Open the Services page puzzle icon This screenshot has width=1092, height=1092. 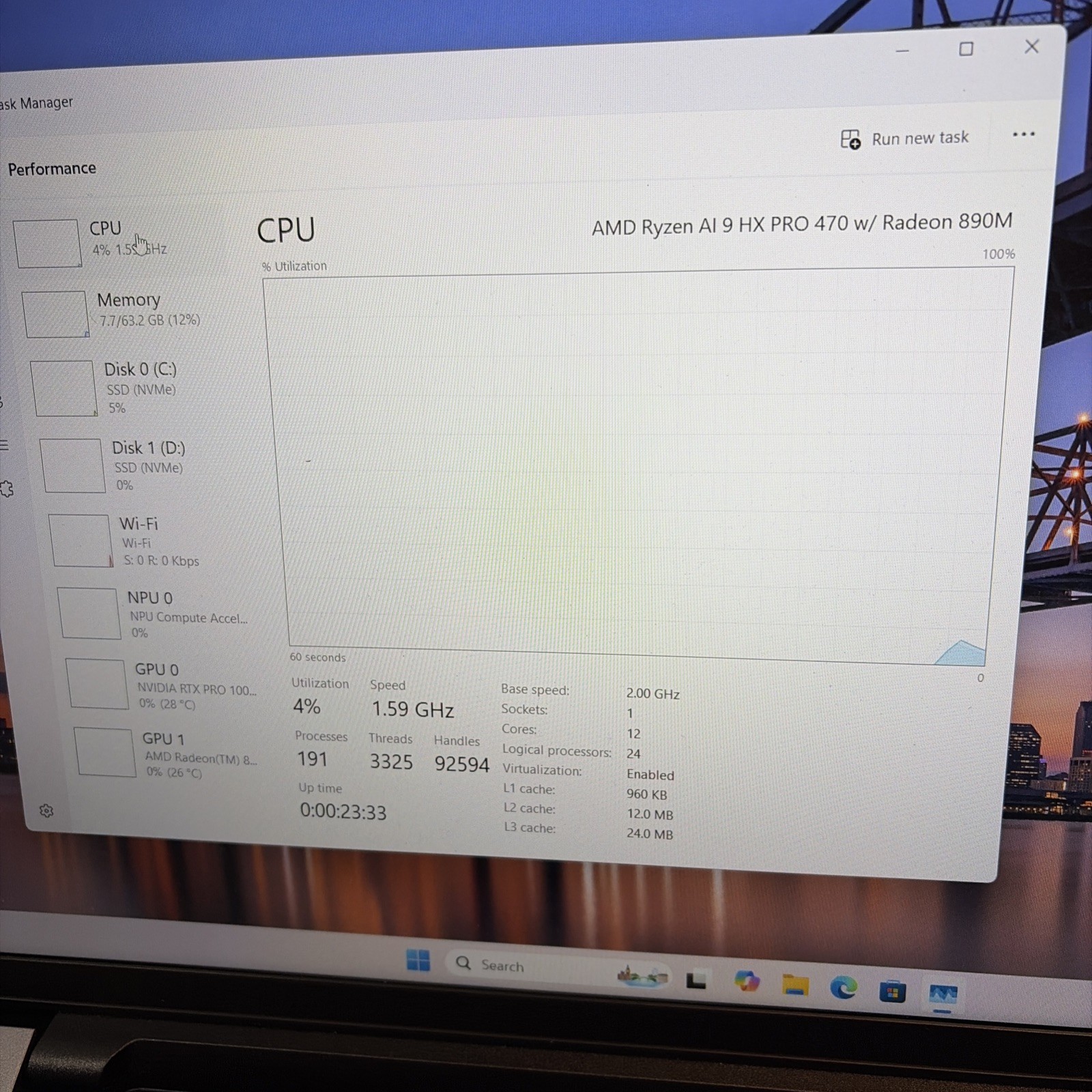tap(7, 489)
